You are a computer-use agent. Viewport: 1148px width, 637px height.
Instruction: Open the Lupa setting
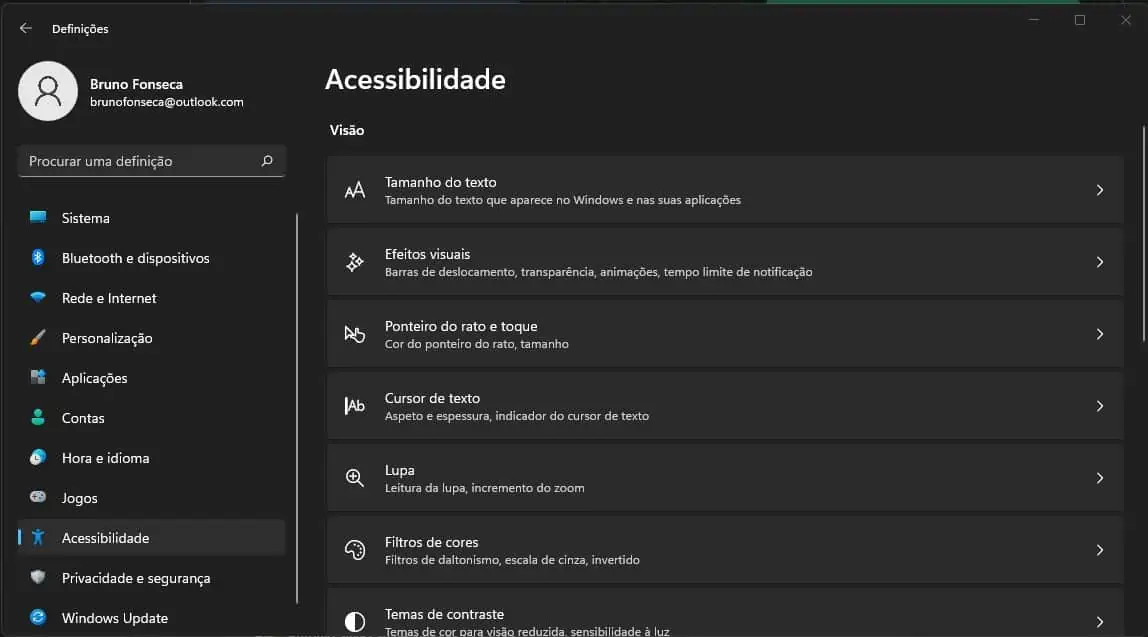(725, 478)
